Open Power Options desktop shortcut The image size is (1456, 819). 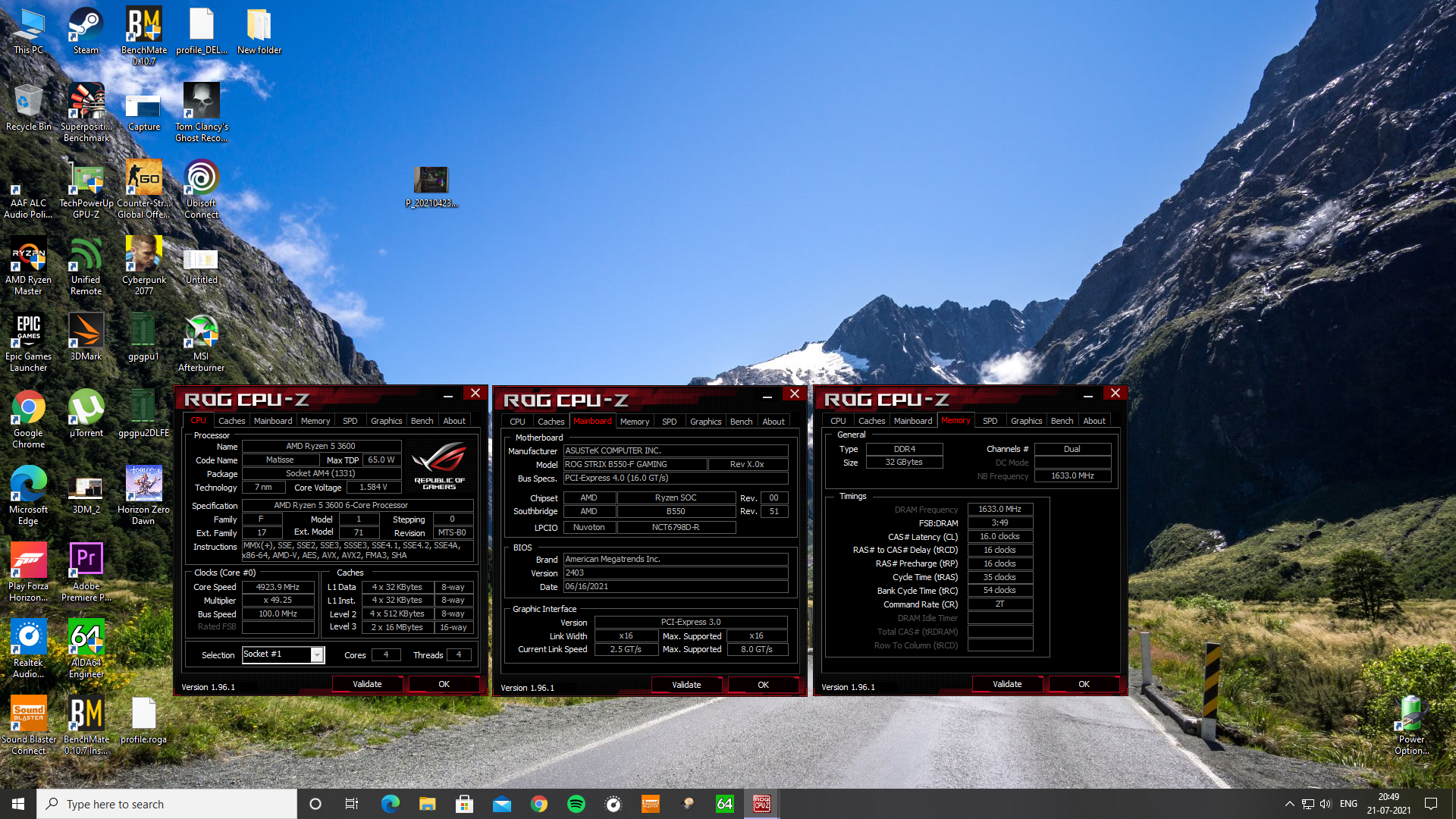[x=1411, y=726]
